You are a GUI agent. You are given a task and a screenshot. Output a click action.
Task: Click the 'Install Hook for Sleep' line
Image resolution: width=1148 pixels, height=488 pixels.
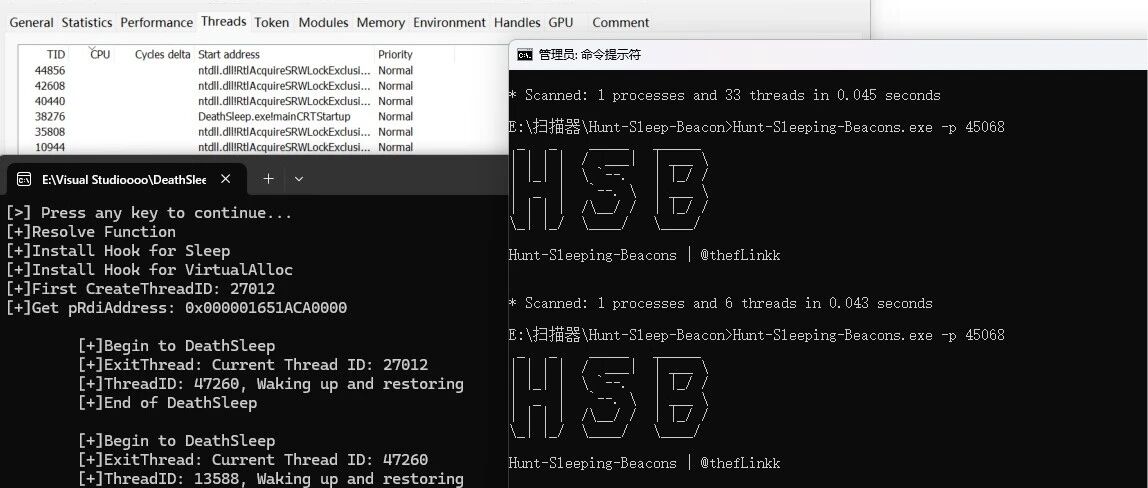click(x=118, y=251)
